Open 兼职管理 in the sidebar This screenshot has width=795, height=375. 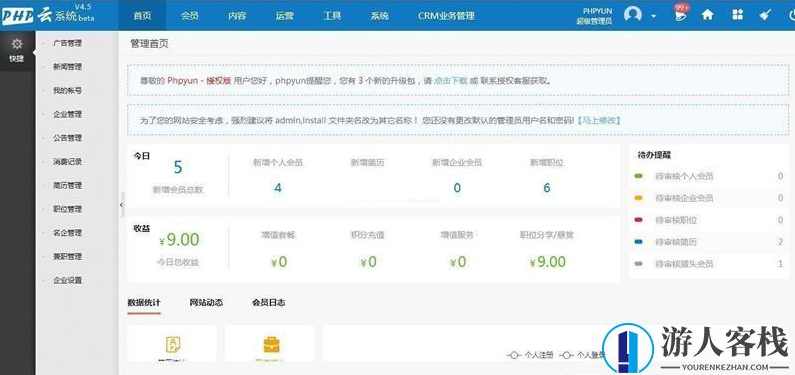(67, 256)
